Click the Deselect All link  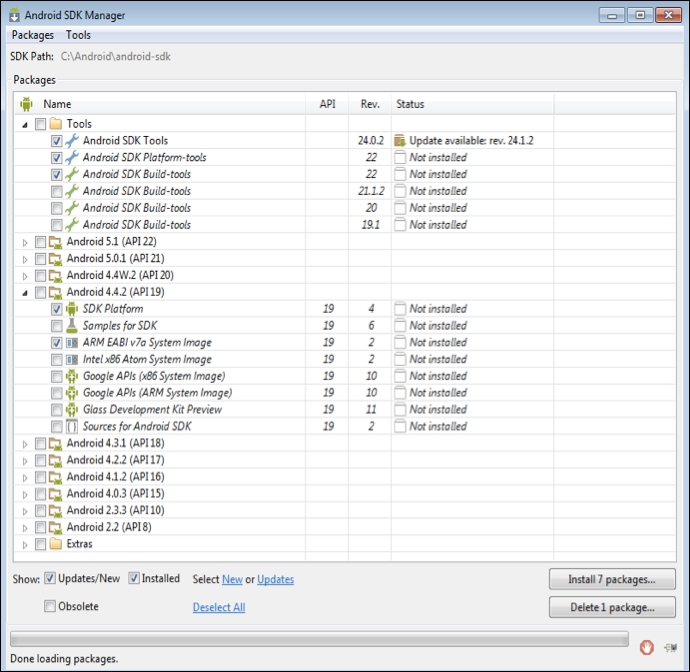[x=219, y=607]
